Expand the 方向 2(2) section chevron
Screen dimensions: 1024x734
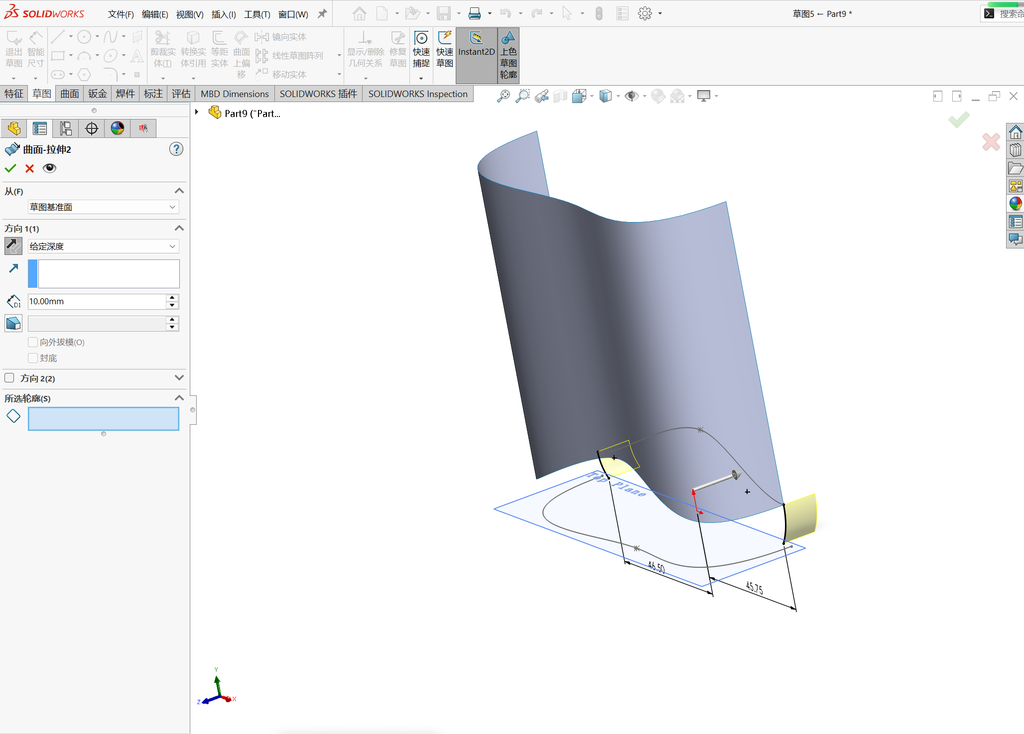179,377
